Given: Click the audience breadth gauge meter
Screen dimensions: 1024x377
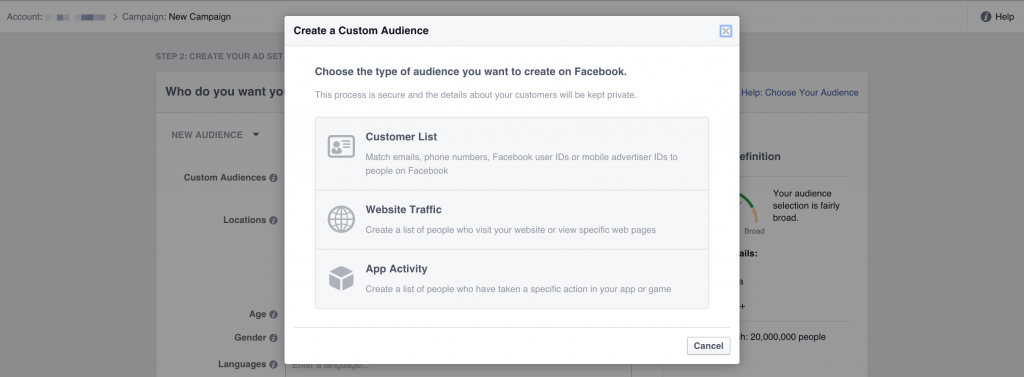Looking at the screenshot, I should 748,208.
